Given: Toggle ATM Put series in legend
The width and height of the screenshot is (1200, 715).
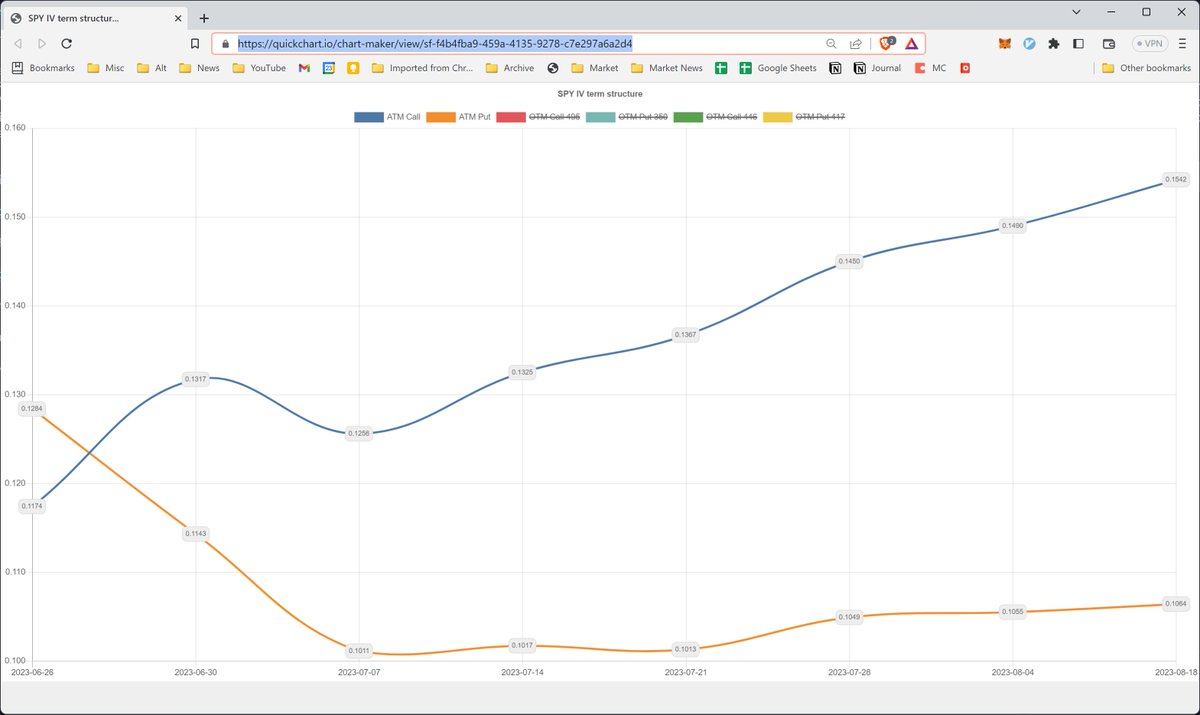Looking at the screenshot, I should [x=458, y=117].
